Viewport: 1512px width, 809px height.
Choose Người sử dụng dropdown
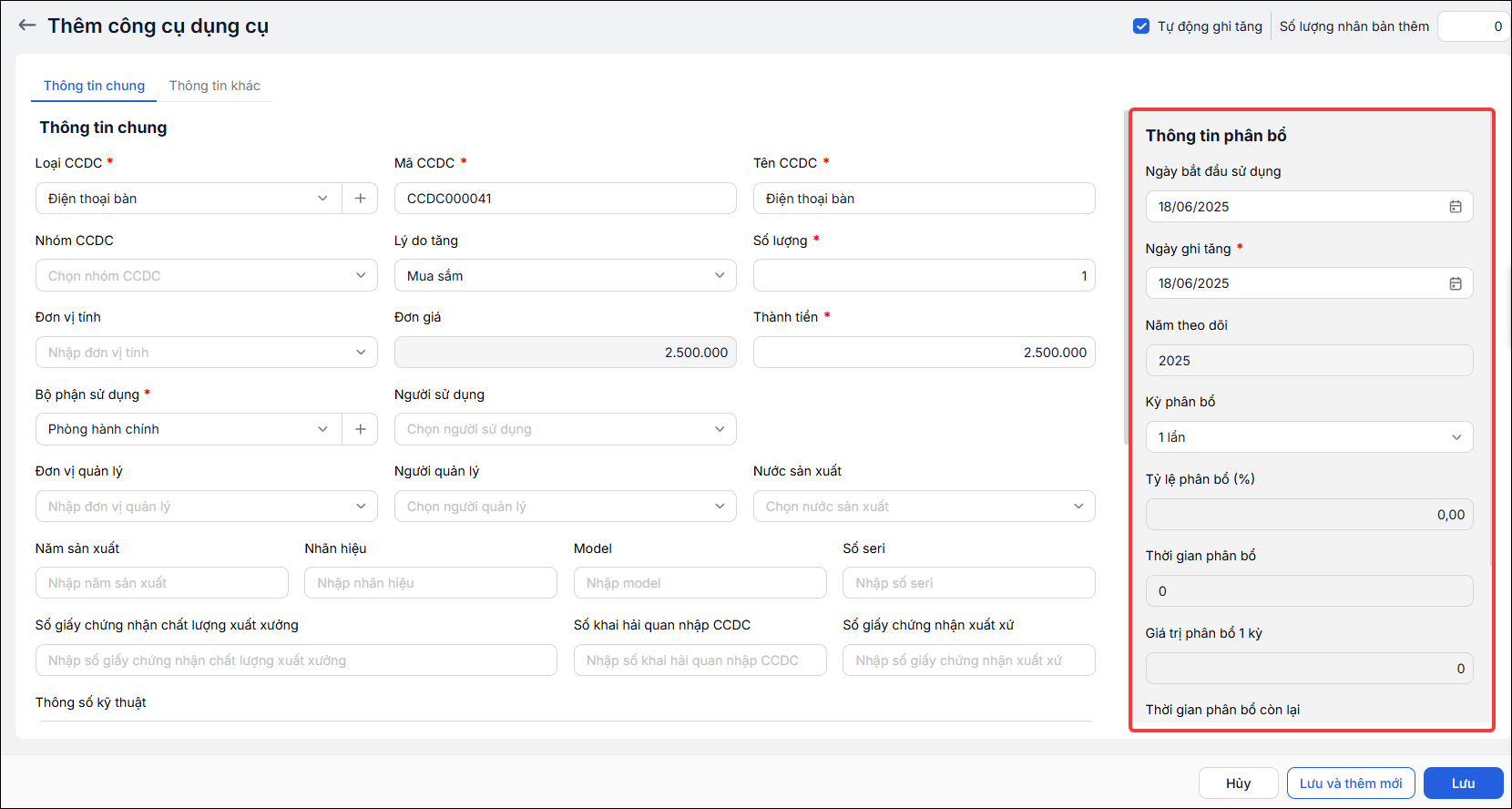(566, 429)
